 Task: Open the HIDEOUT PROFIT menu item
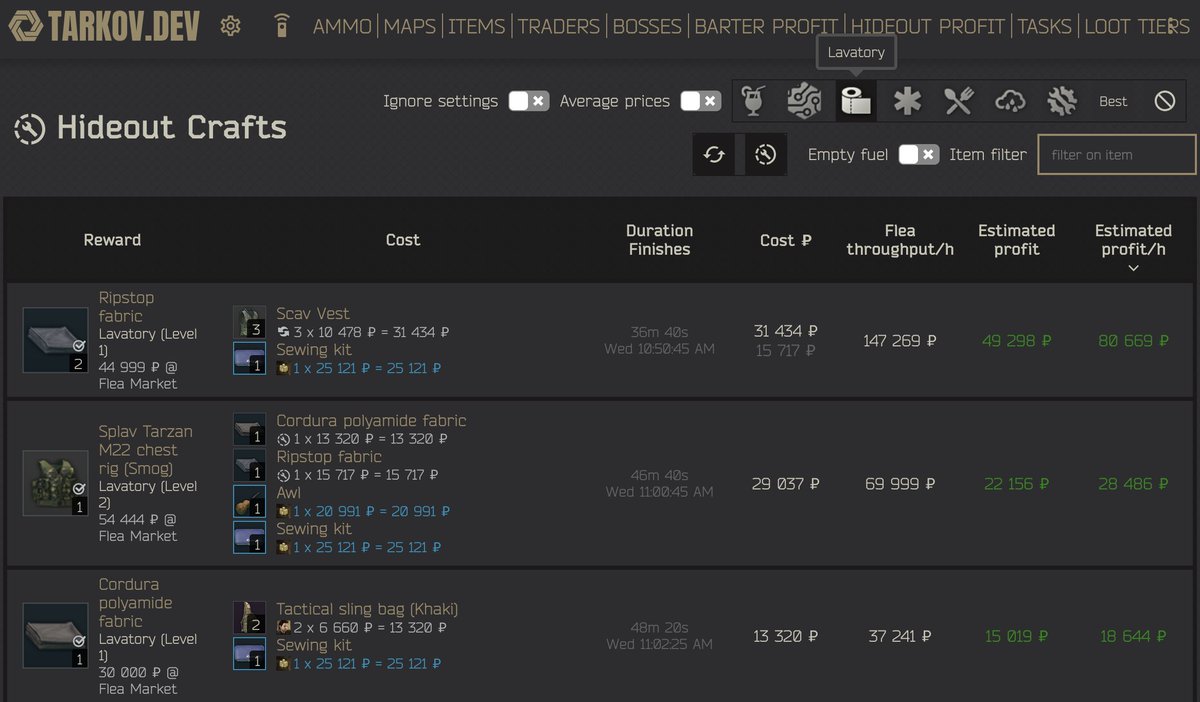point(929,26)
